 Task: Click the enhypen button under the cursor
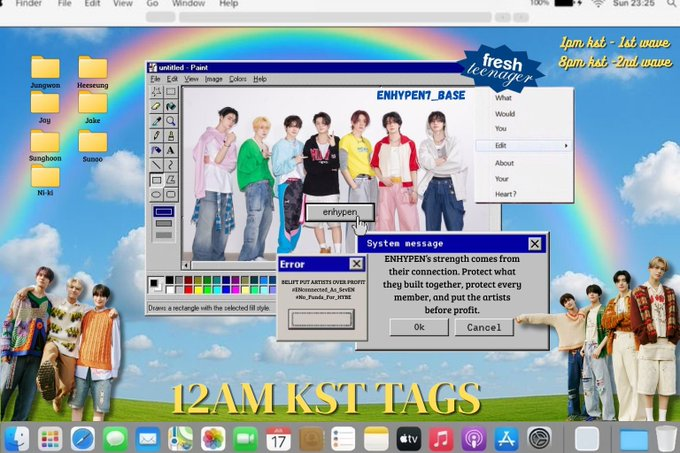tap(340, 212)
